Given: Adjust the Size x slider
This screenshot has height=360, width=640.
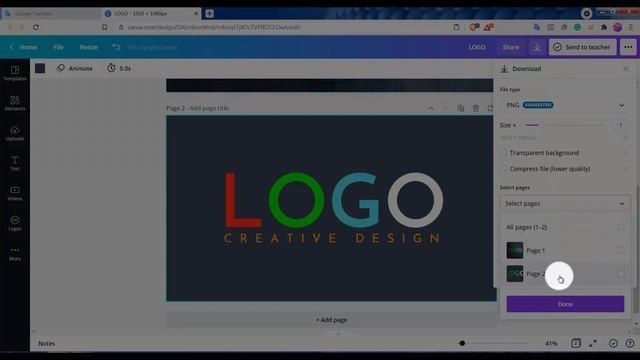Looking at the screenshot, I should 565,125.
